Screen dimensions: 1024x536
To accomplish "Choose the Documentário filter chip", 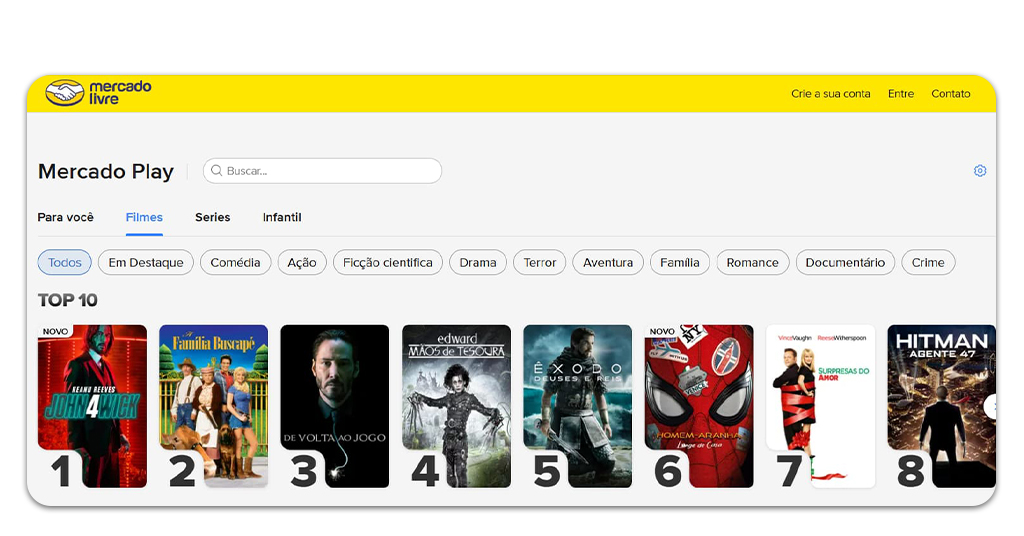I will (x=845, y=263).
